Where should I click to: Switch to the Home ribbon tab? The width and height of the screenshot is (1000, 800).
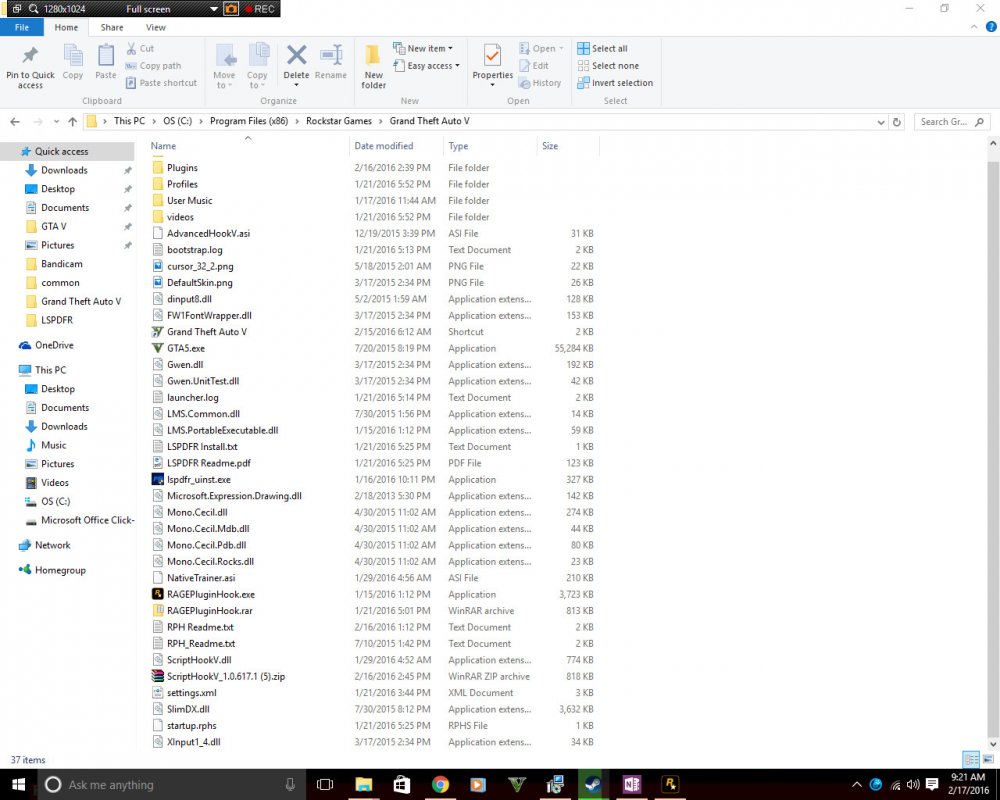pyautogui.click(x=66, y=27)
